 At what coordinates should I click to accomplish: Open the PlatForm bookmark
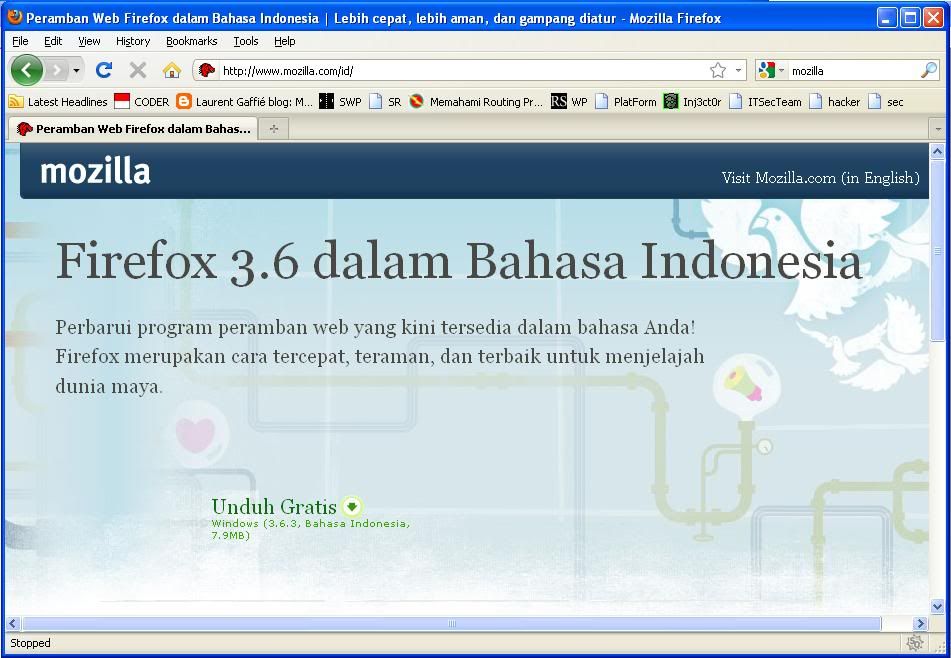(x=626, y=102)
